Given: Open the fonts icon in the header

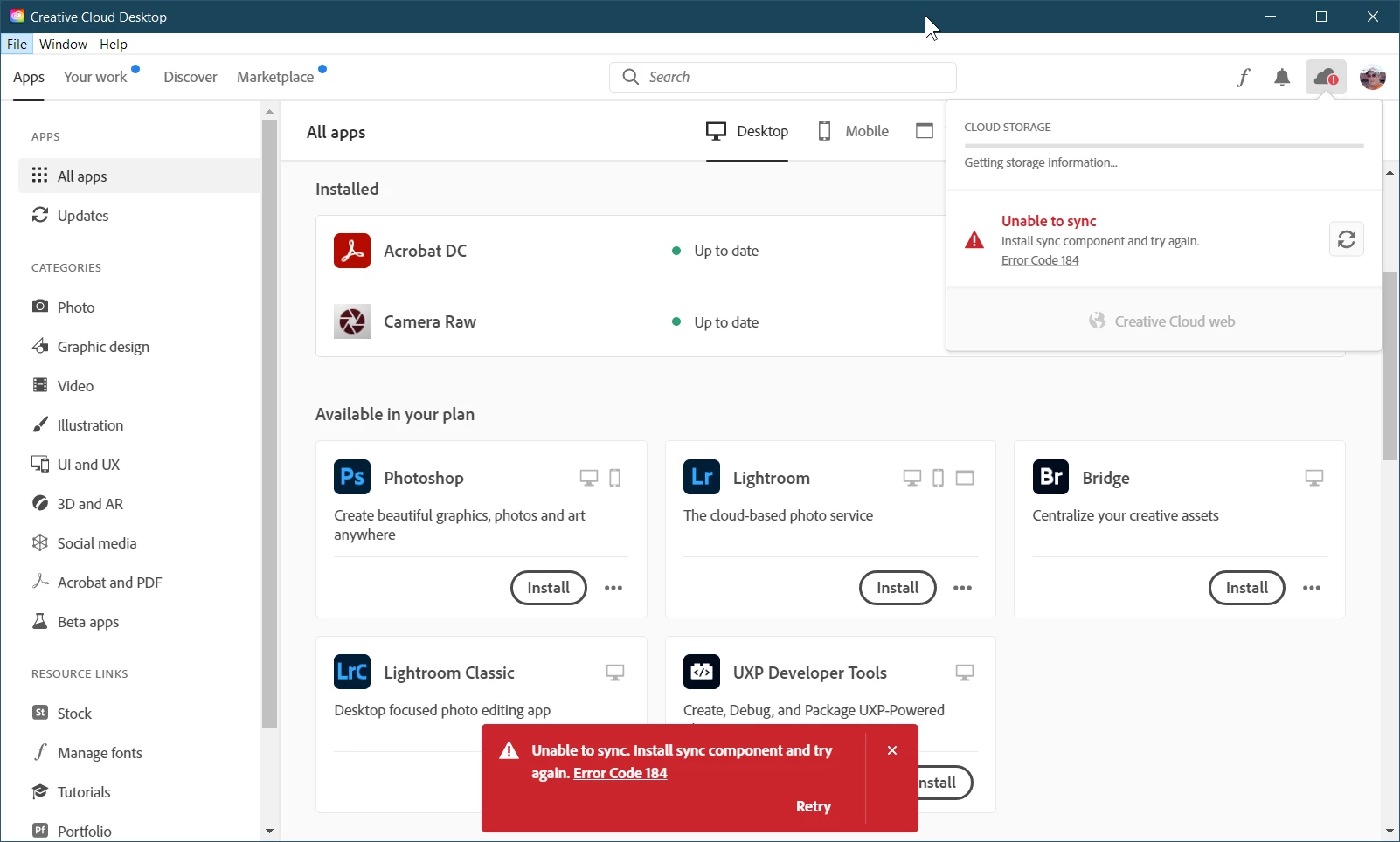Looking at the screenshot, I should pyautogui.click(x=1244, y=78).
